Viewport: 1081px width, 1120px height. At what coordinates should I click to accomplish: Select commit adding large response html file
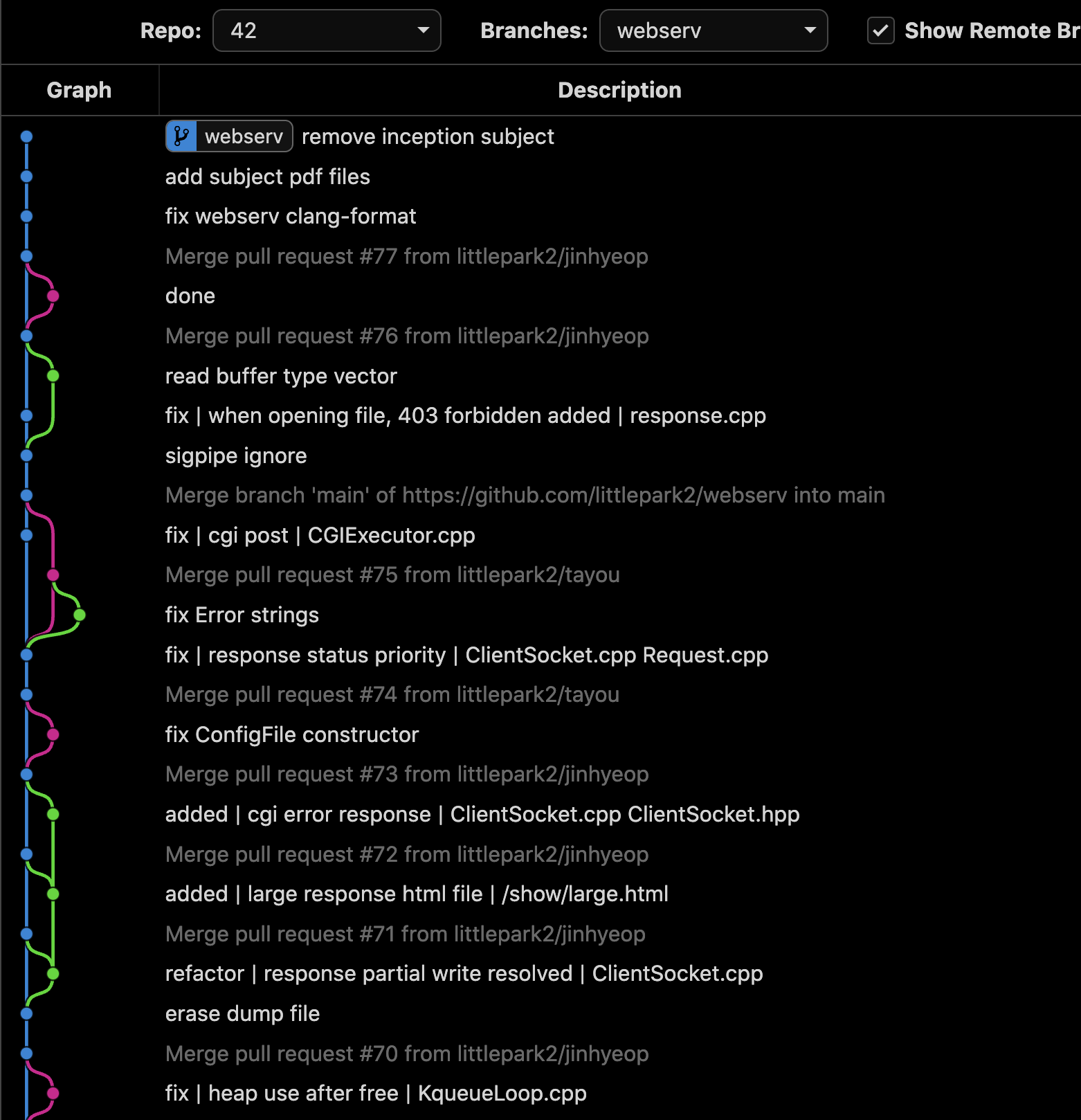point(417,894)
